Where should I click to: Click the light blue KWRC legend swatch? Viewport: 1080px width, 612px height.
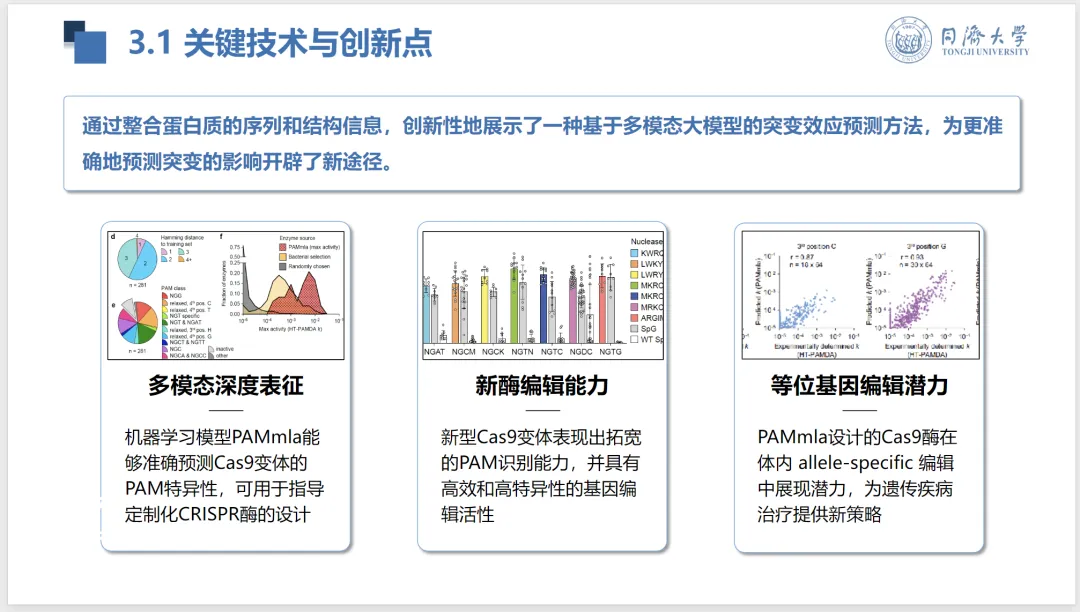[x=634, y=253]
